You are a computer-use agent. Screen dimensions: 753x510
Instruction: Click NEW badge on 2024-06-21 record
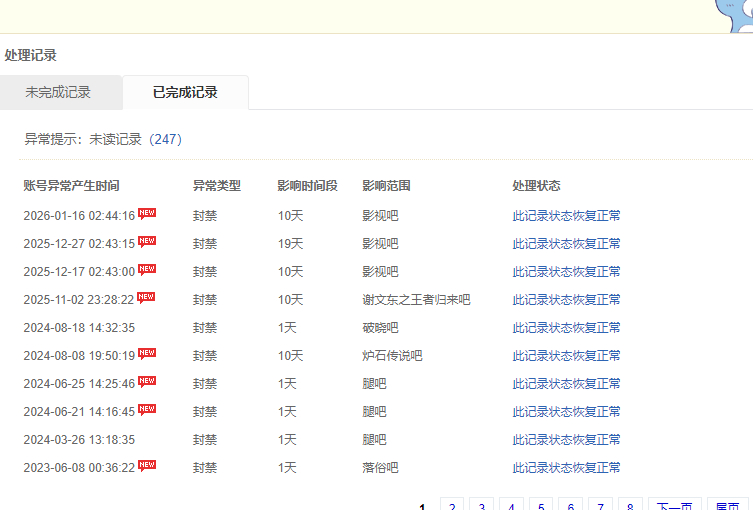147,409
